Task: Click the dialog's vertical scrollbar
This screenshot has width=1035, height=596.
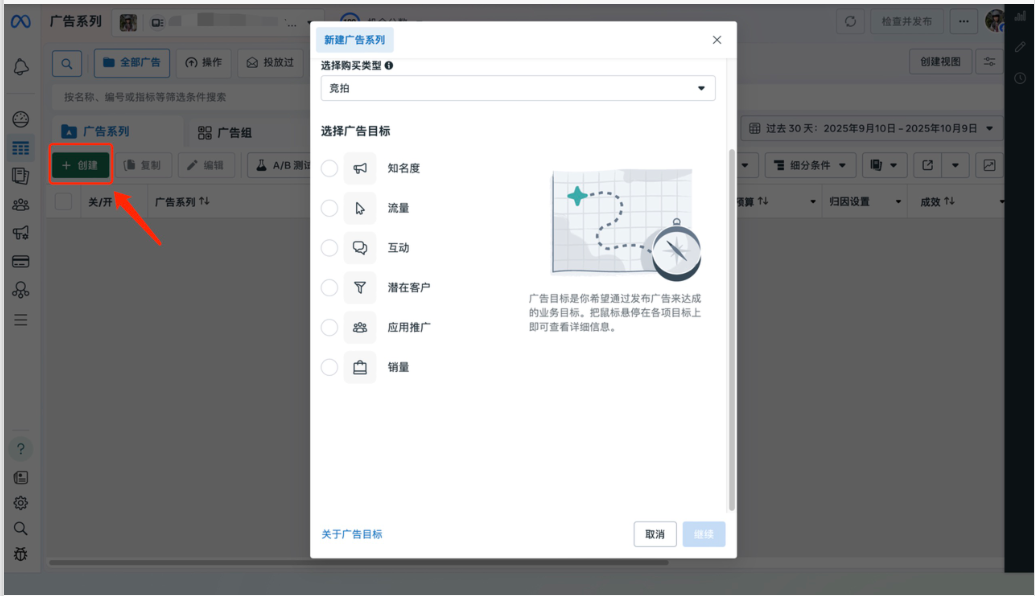Action: [x=731, y=330]
